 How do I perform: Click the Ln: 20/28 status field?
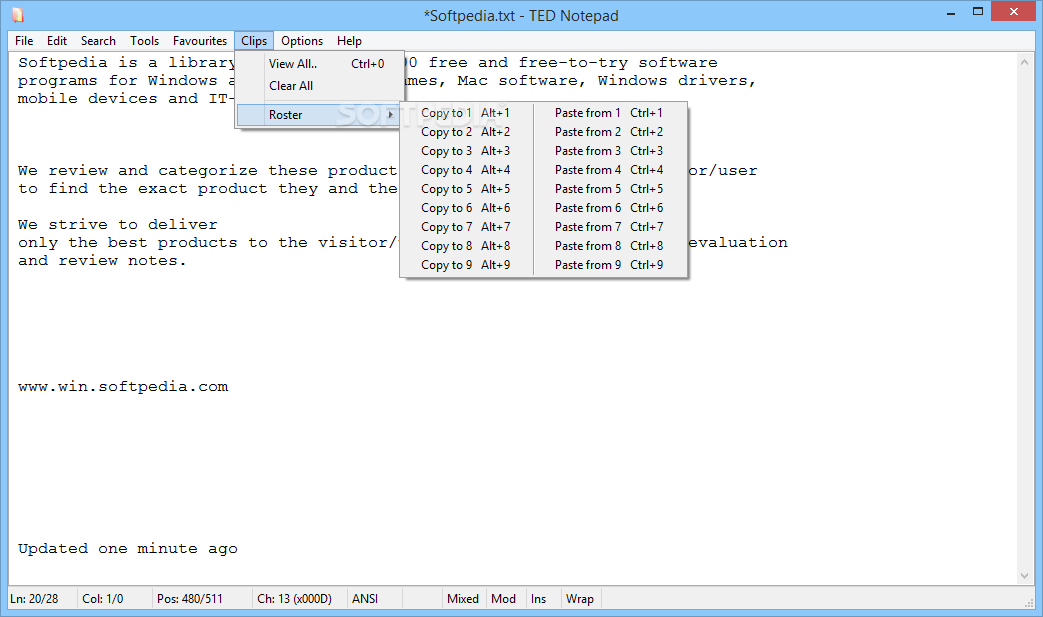pyautogui.click(x=42, y=598)
